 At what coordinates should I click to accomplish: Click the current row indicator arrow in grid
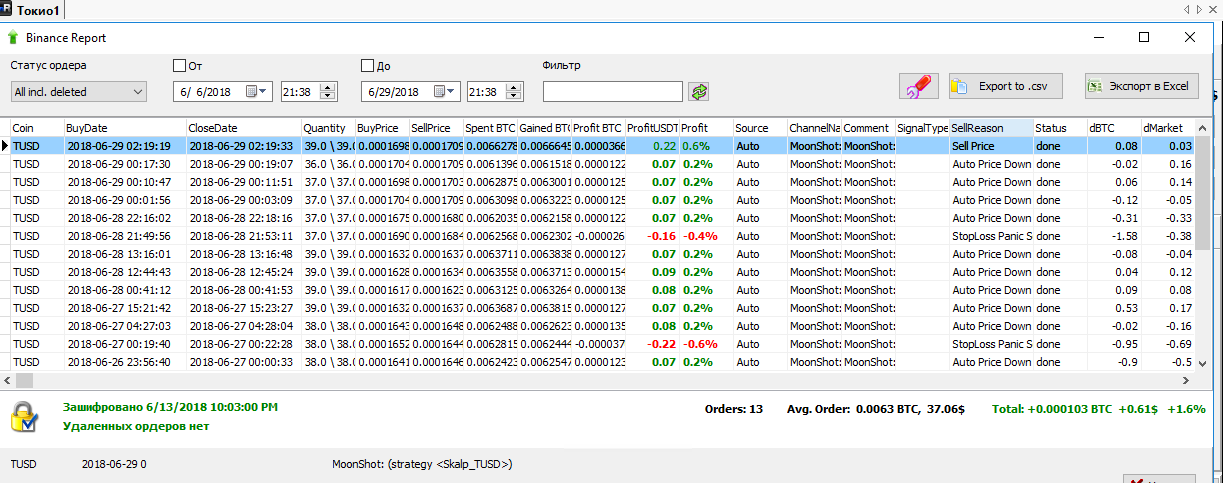click(x=5, y=146)
